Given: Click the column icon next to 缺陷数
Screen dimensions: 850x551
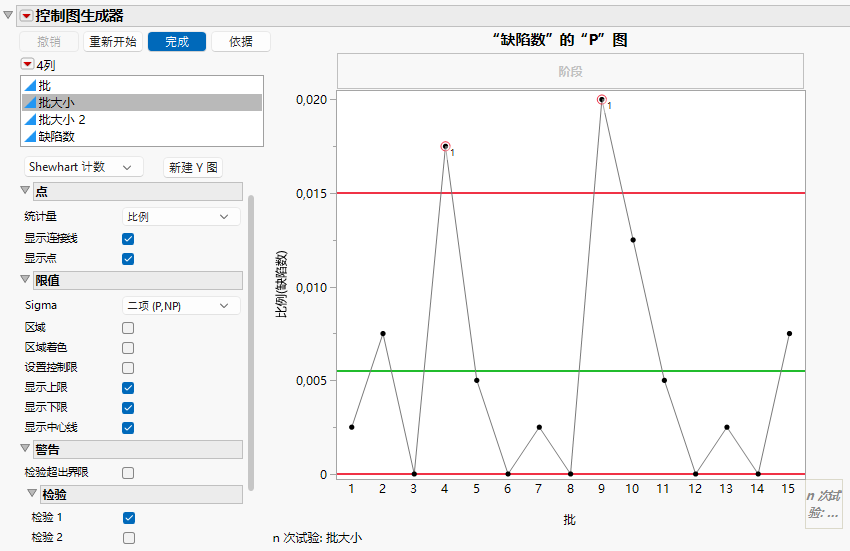Looking at the screenshot, I should tap(30, 136).
